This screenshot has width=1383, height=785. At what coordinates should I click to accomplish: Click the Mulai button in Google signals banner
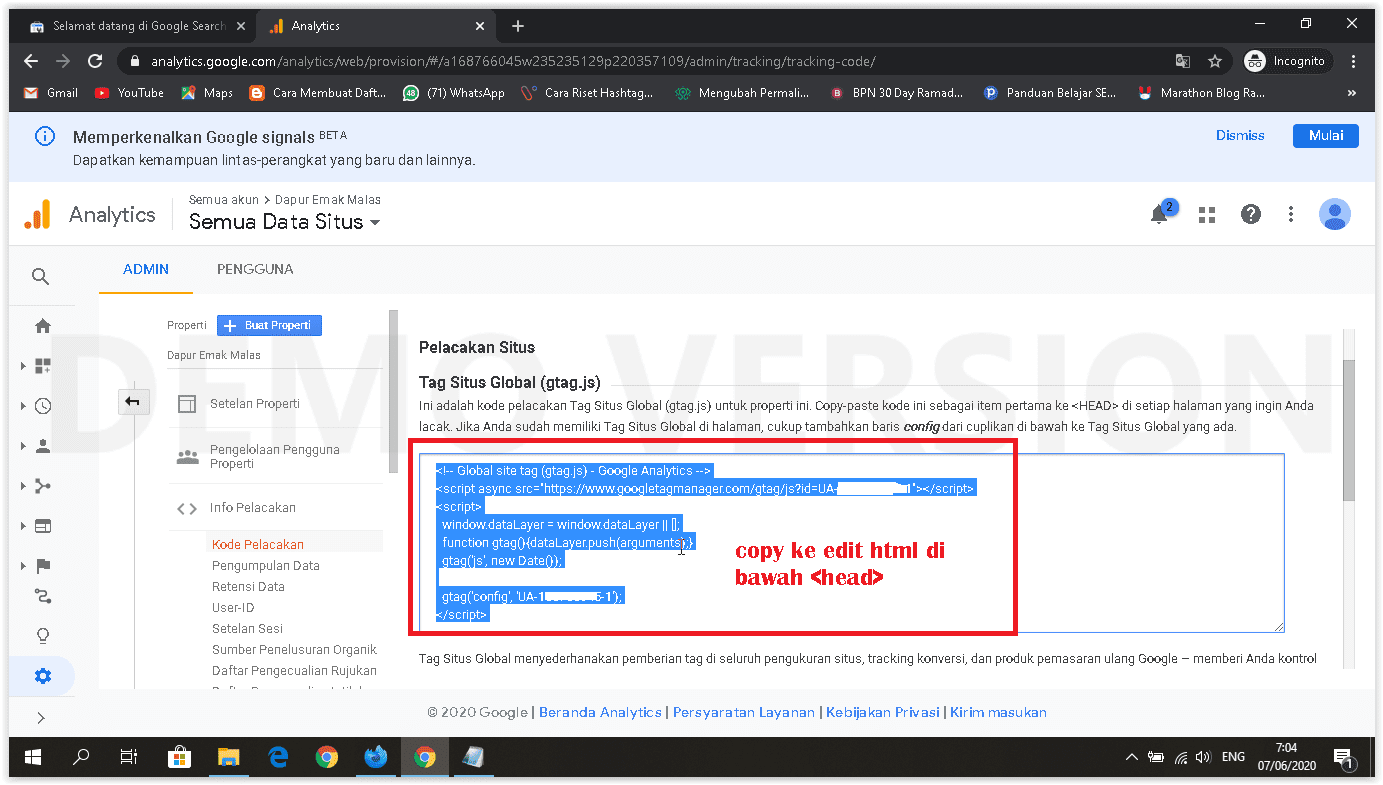(1325, 135)
